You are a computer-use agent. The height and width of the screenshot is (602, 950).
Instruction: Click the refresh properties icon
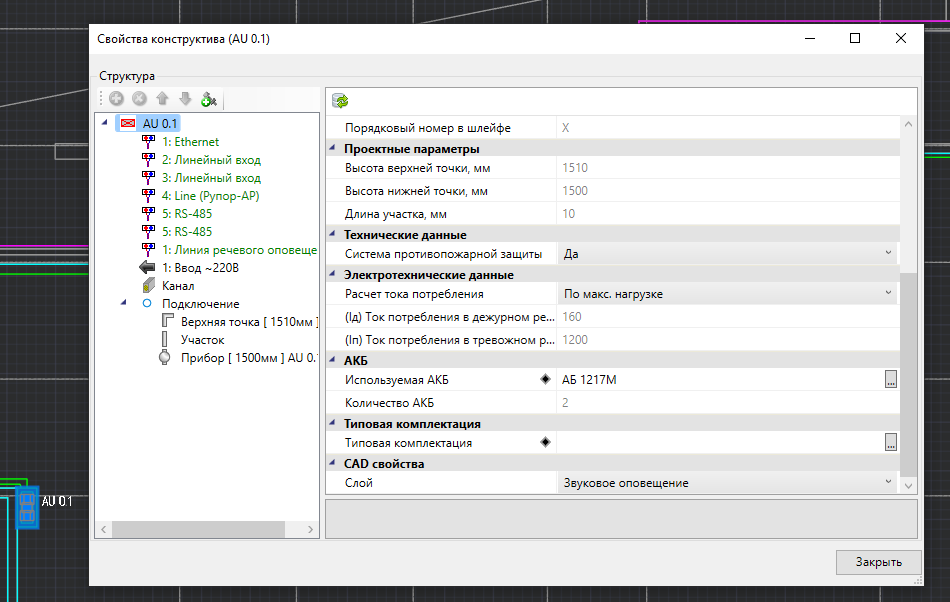pos(341,100)
